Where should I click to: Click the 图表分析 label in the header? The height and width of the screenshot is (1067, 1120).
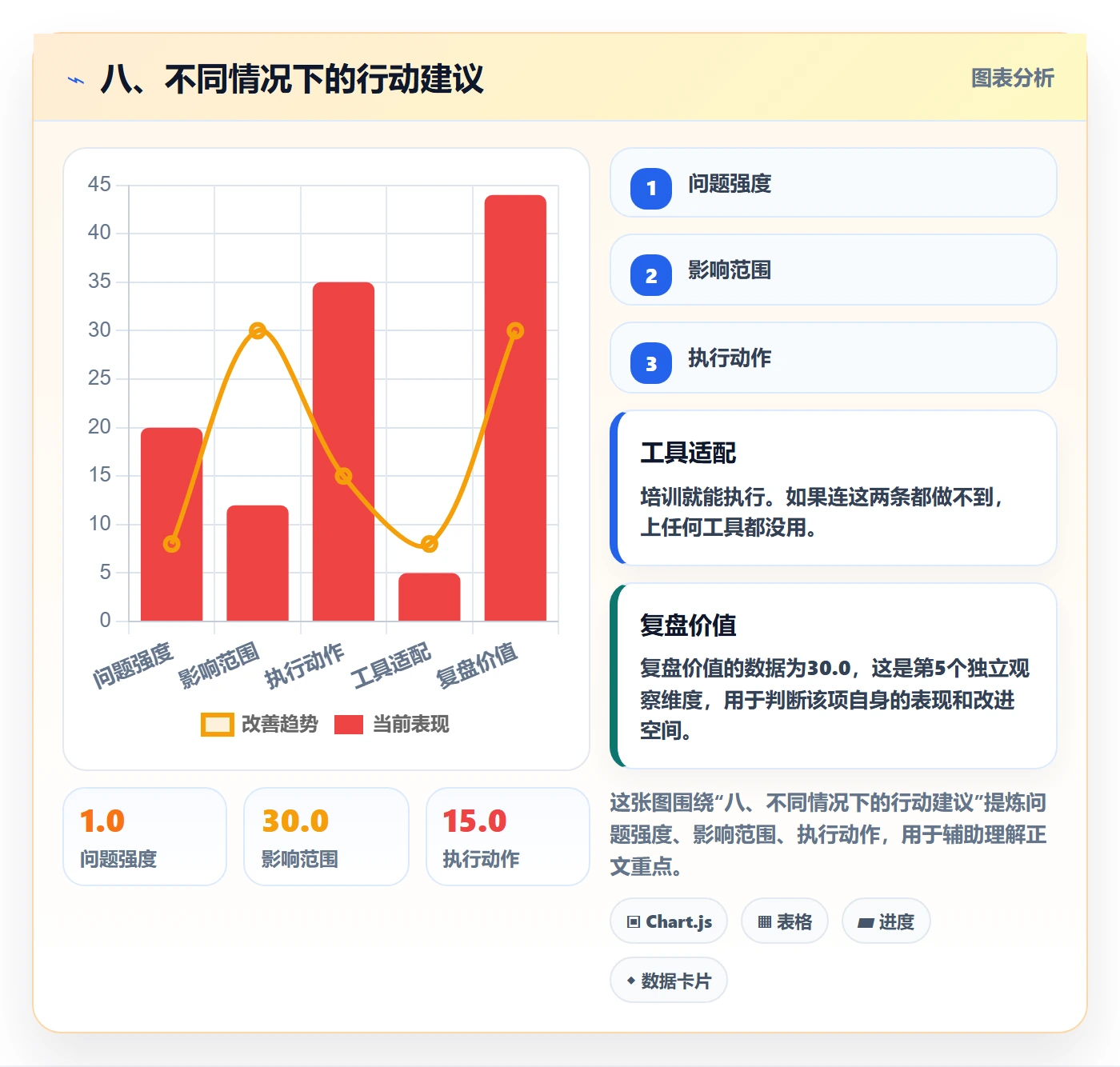pos(1012,78)
